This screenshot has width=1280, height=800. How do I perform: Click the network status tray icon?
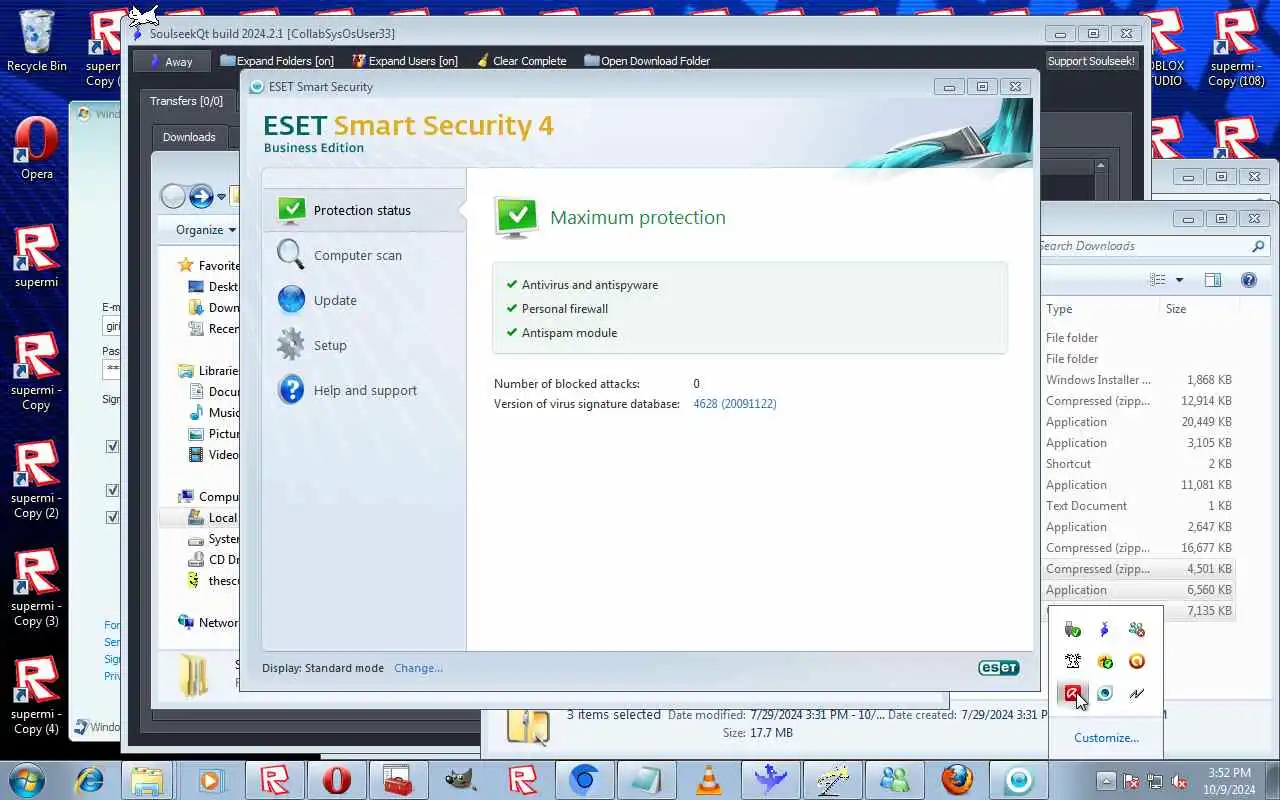pos(1155,781)
